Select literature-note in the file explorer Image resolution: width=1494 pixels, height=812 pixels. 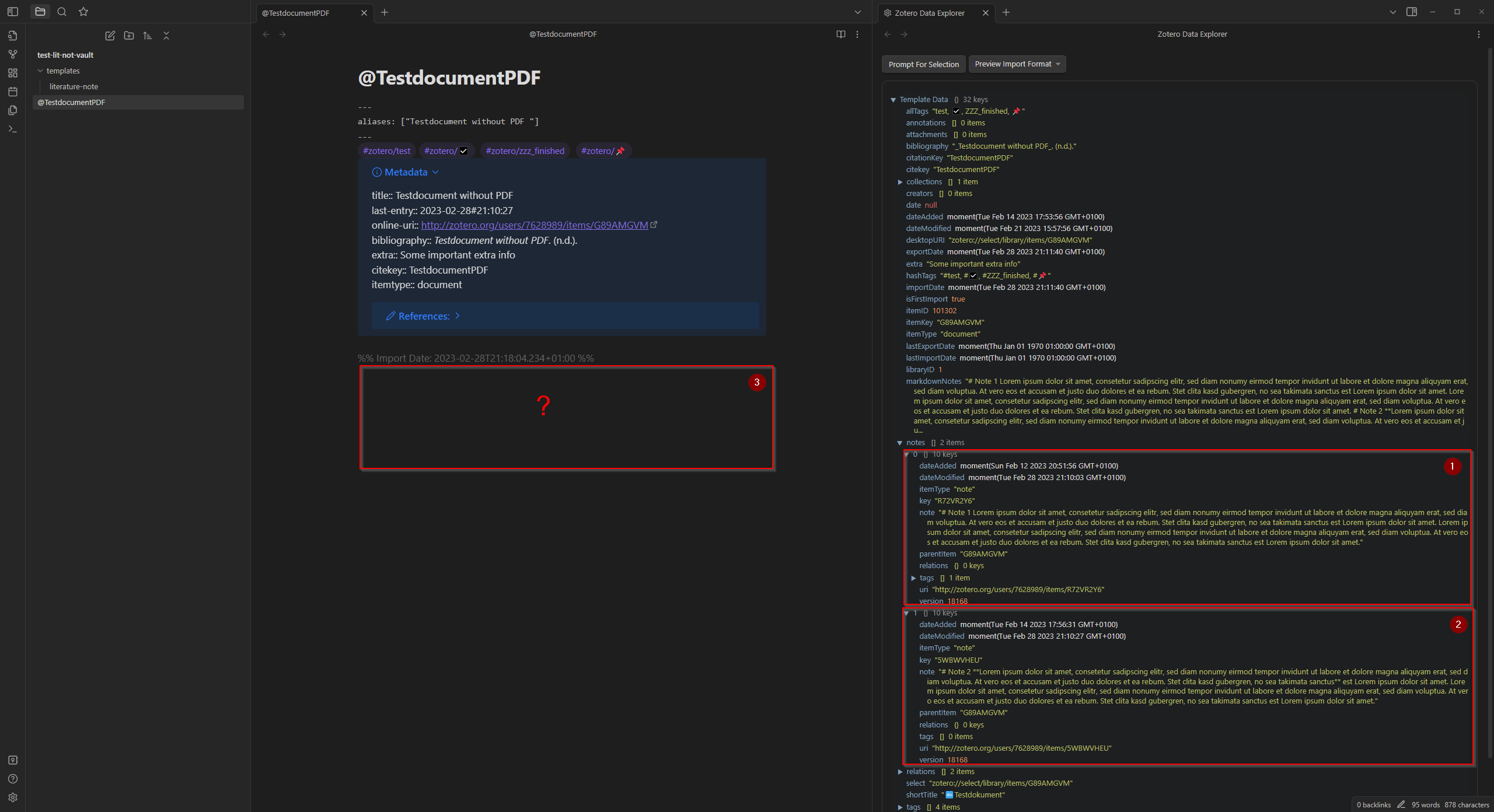click(x=74, y=86)
